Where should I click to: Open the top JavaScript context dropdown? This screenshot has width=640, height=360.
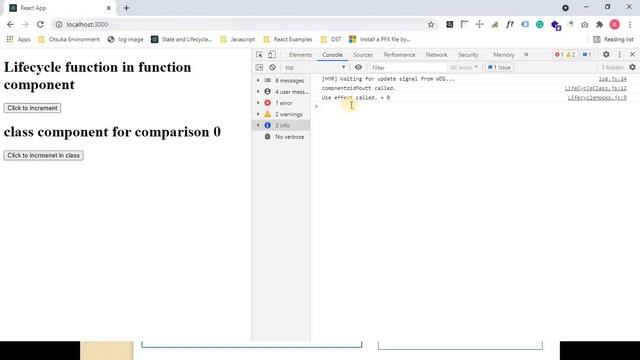tap(315, 67)
